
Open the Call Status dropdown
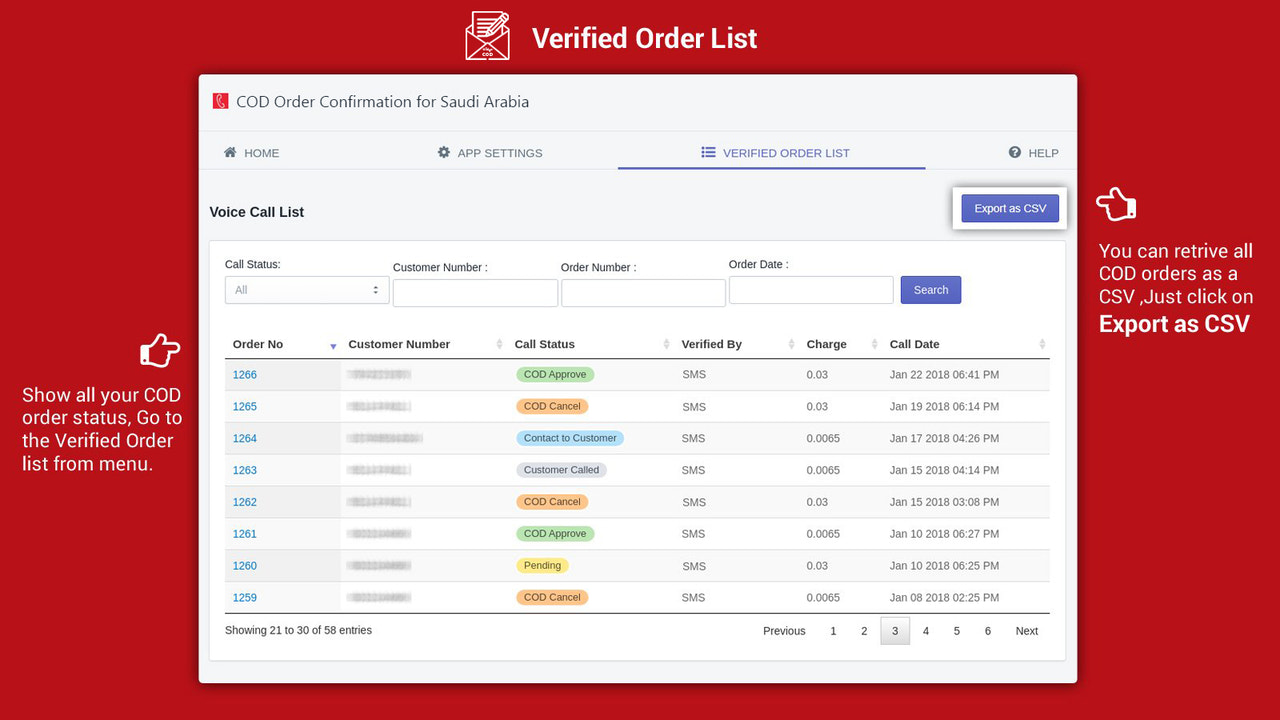coord(306,289)
